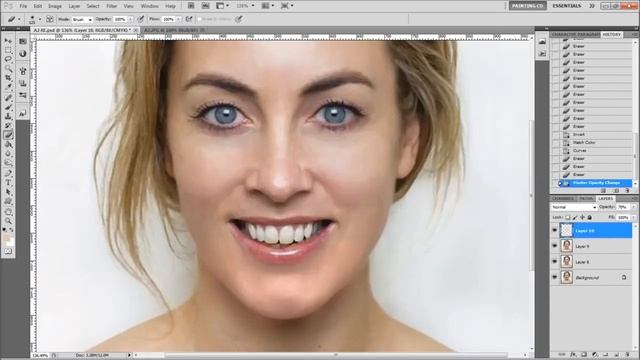This screenshot has height=360, width=640.
Task: Toggle the Brush panel button in options bar
Action: [x=50, y=19]
